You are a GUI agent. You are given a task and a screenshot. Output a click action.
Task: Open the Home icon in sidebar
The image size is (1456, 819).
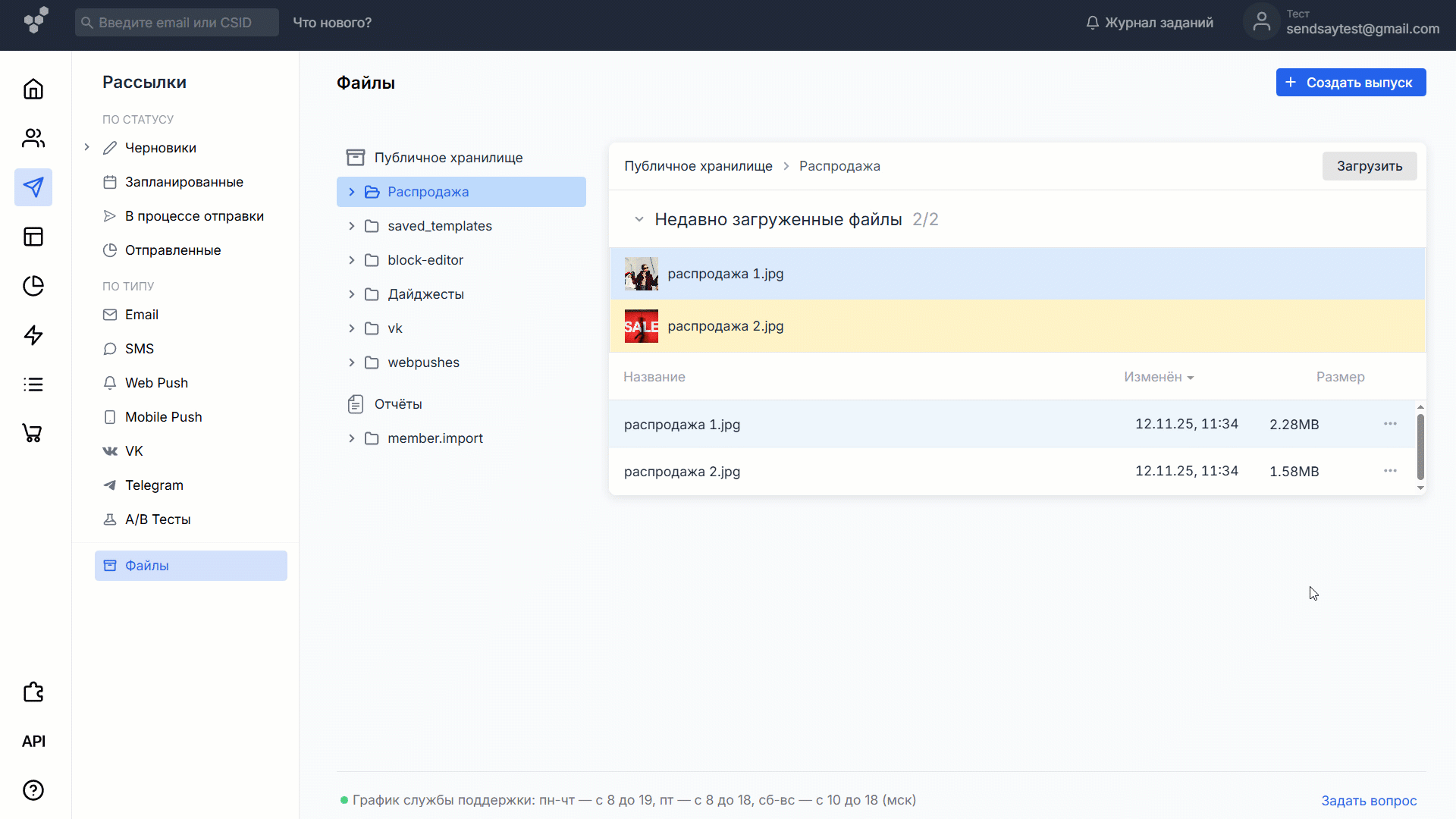(33, 89)
